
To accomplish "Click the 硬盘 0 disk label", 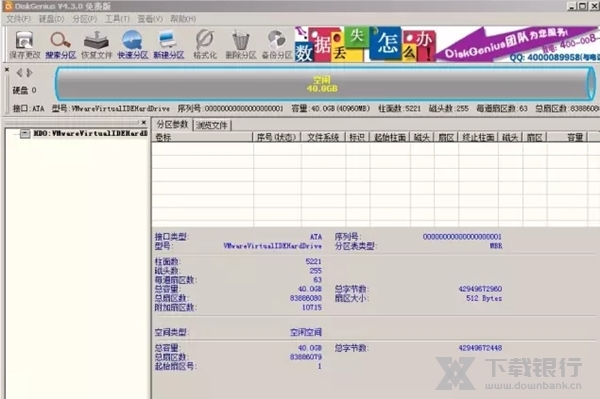I will 24,90.
